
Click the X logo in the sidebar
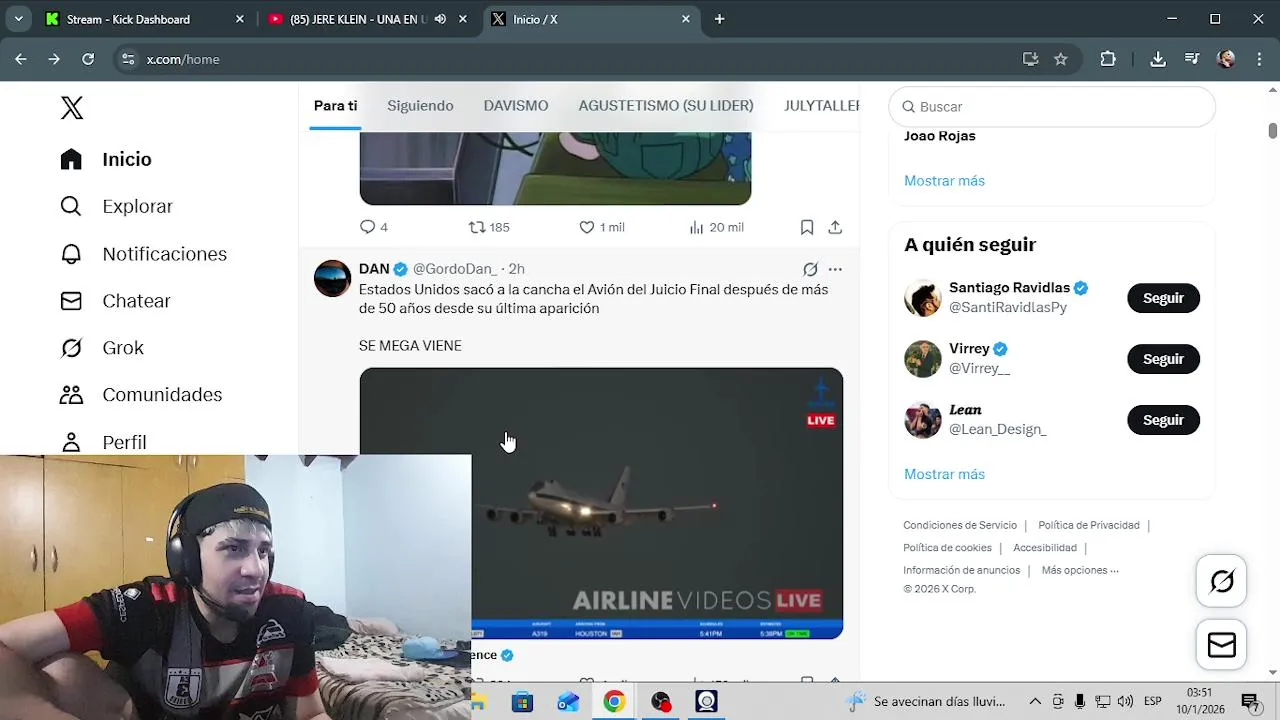(72, 108)
